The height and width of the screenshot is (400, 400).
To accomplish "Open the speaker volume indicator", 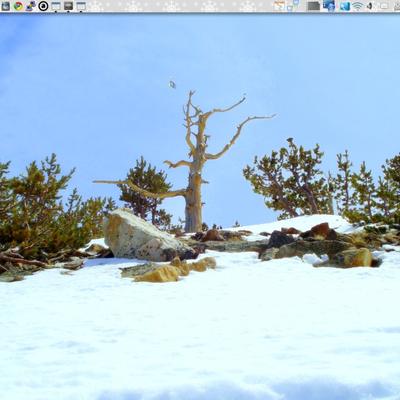I will click(370, 6).
